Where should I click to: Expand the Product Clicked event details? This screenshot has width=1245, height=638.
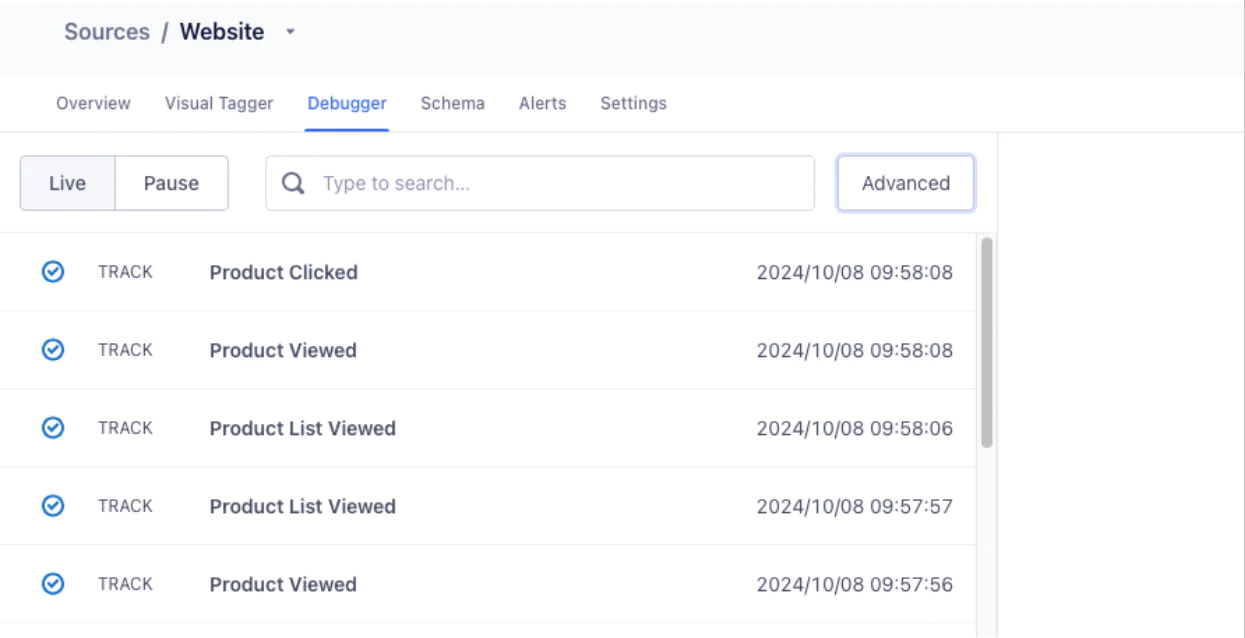(x=283, y=271)
